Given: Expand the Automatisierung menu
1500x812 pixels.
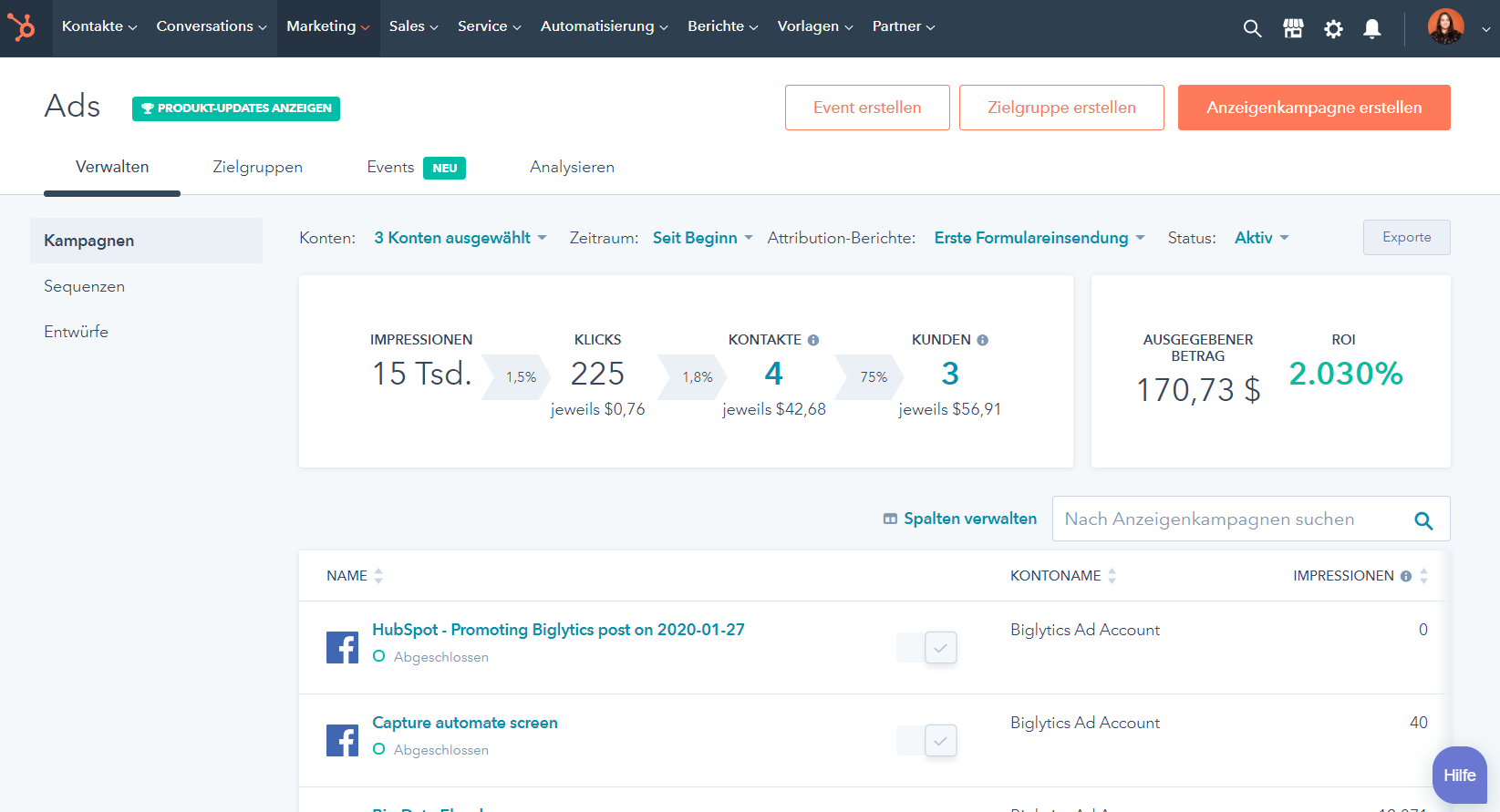Looking at the screenshot, I should click(x=605, y=26).
